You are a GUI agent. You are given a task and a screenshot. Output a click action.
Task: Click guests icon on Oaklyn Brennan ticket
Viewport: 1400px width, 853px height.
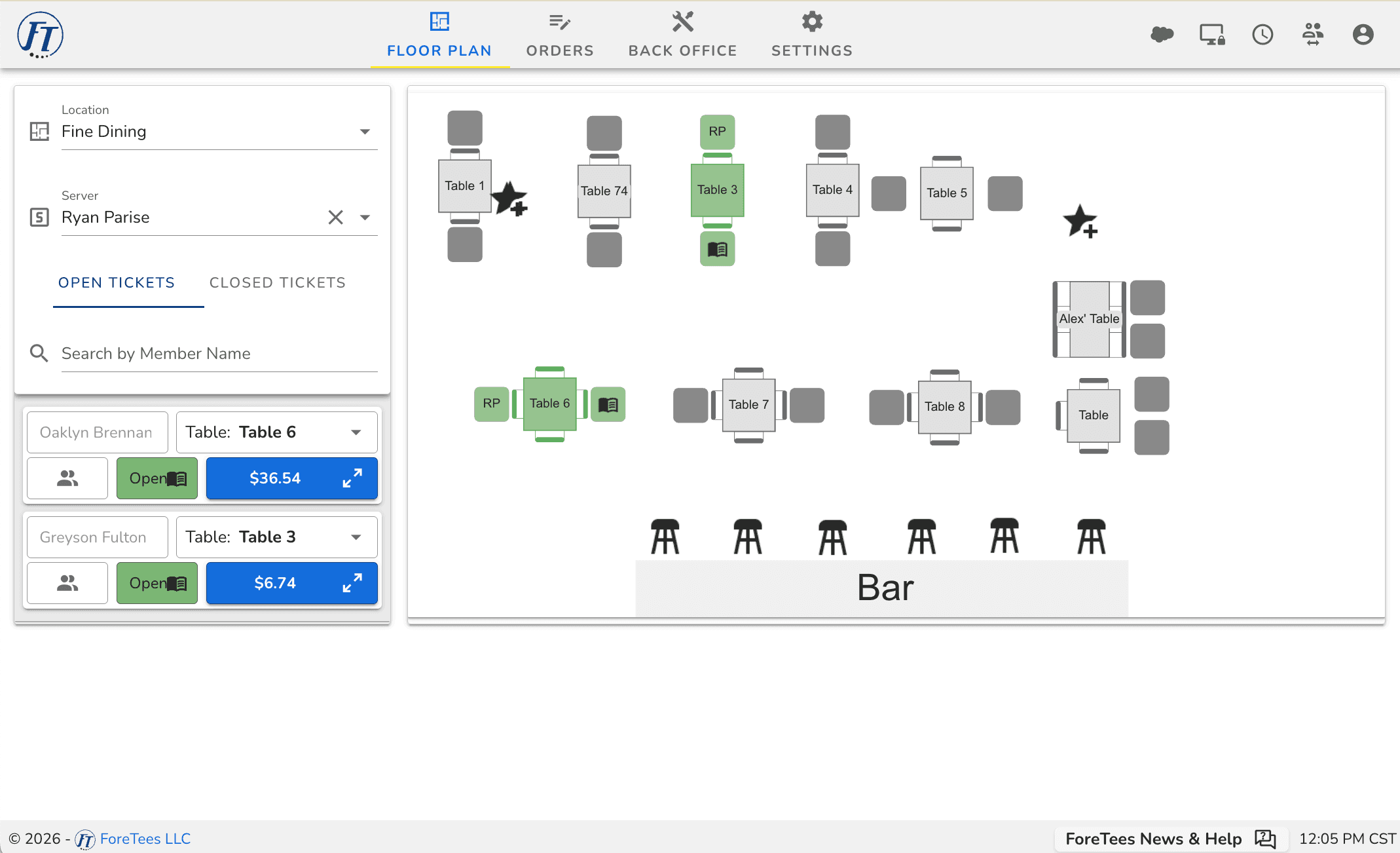point(67,478)
